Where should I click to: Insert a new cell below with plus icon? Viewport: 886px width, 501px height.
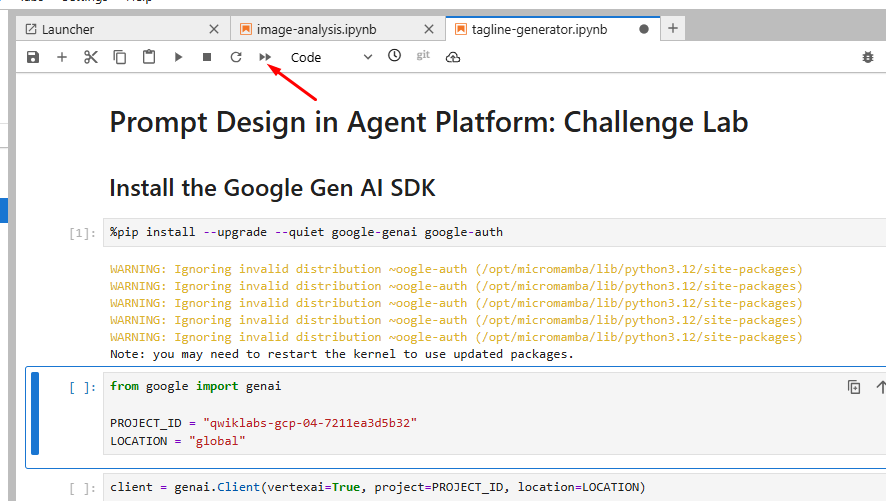62,57
